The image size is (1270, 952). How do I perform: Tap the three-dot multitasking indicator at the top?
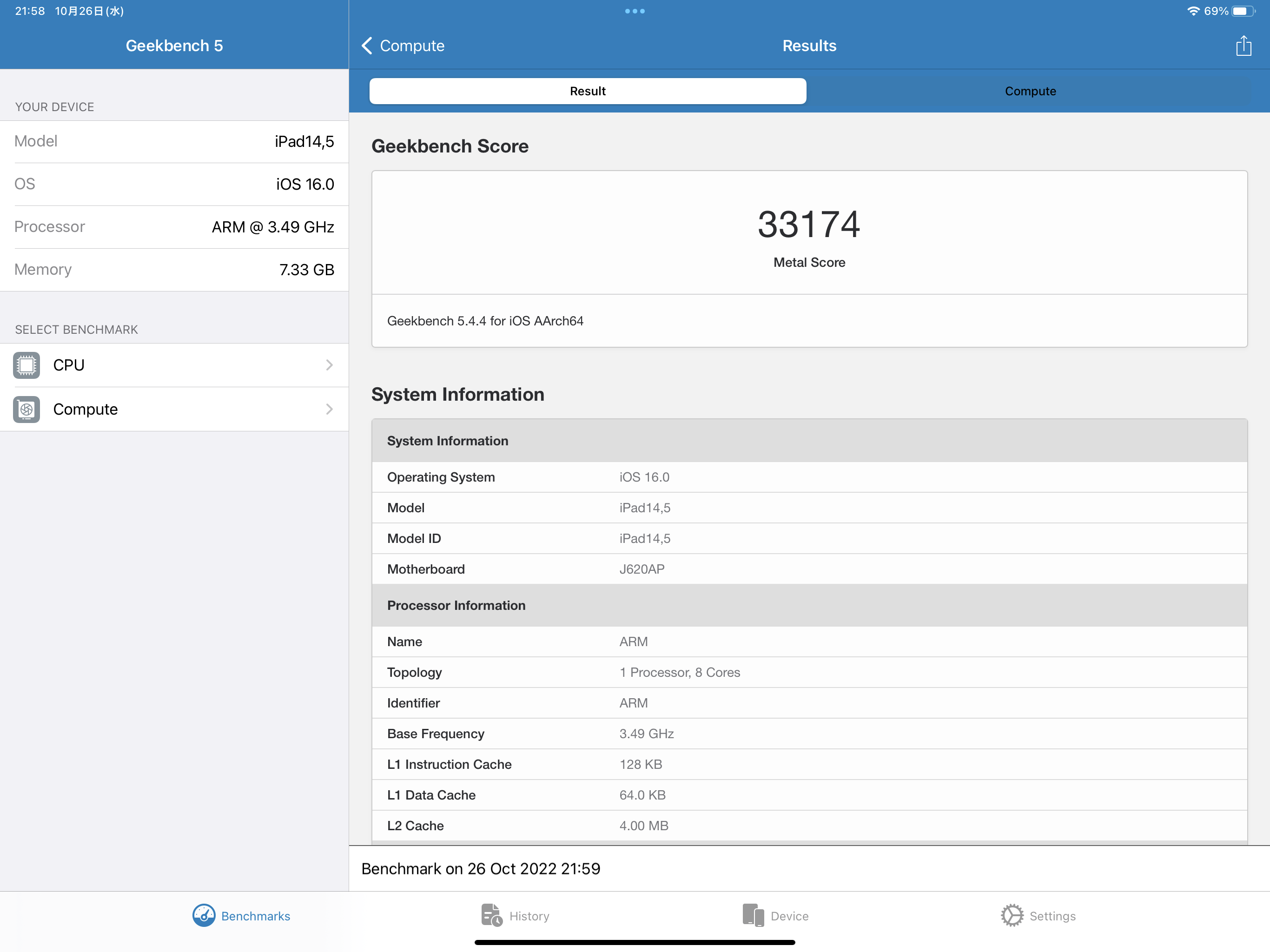pos(635,11)
